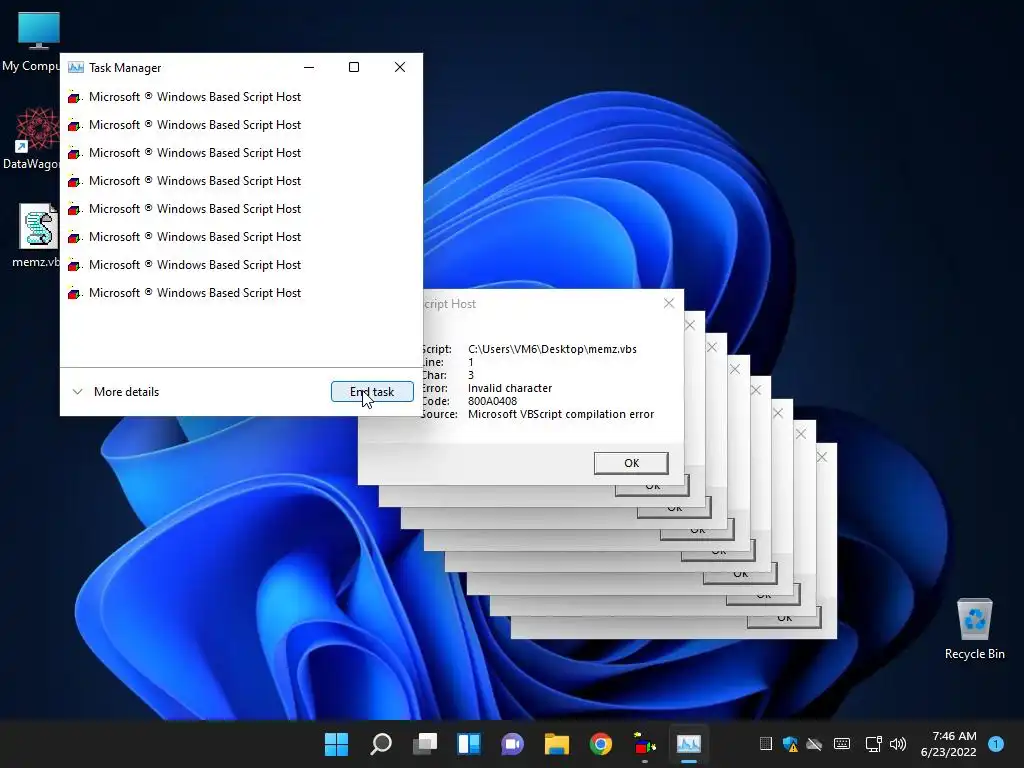Close the front Script Host error dialog
This screenshot has width=1024, height=768.
tap(669, 303)
